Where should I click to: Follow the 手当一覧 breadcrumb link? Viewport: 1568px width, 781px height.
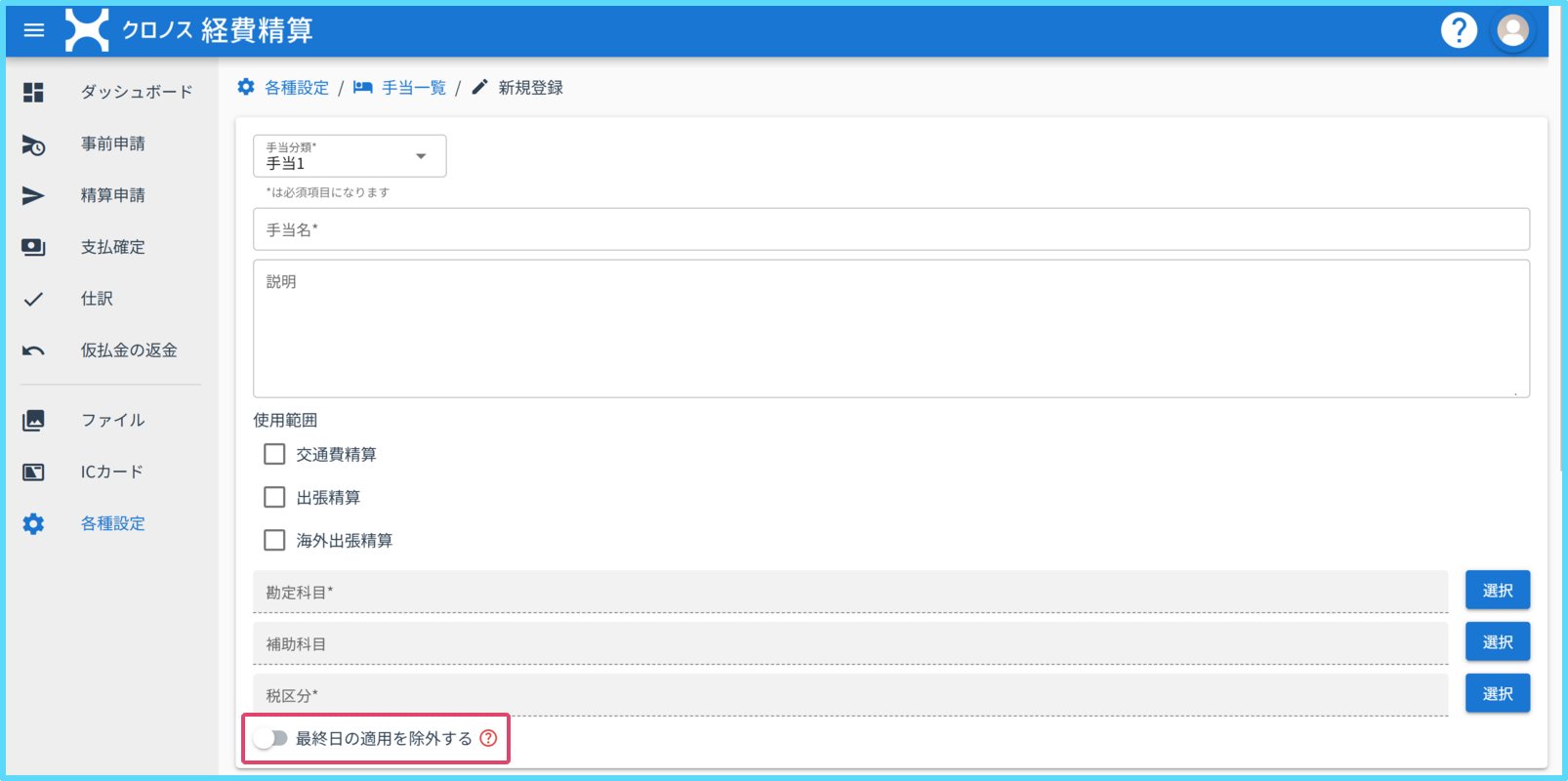coord(413,88)
